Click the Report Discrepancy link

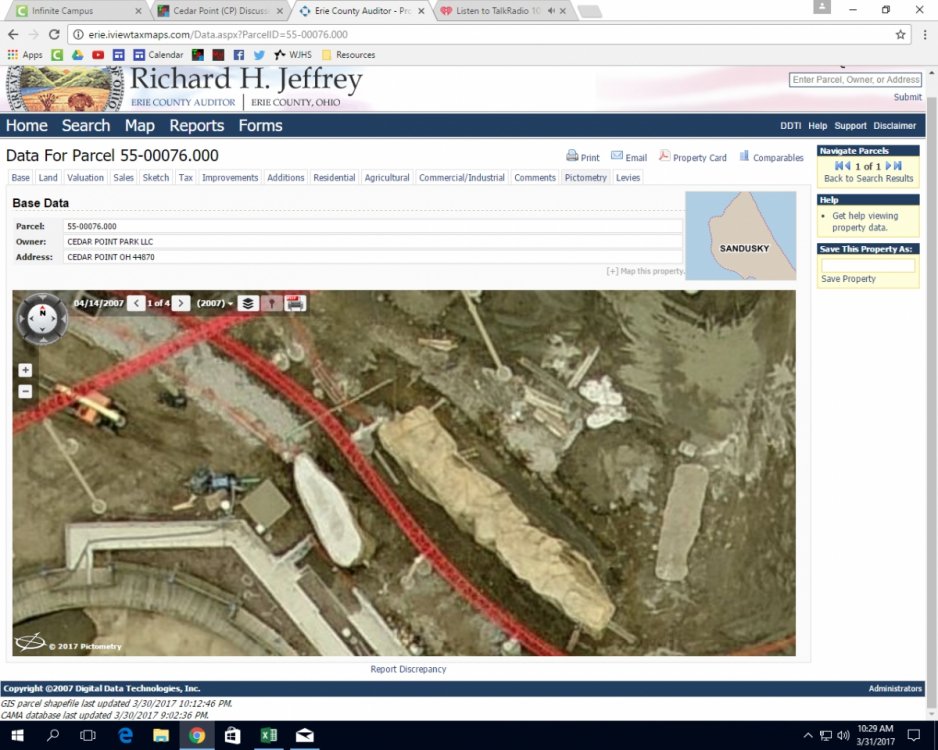pyautogui.click(x=408, y=669)
